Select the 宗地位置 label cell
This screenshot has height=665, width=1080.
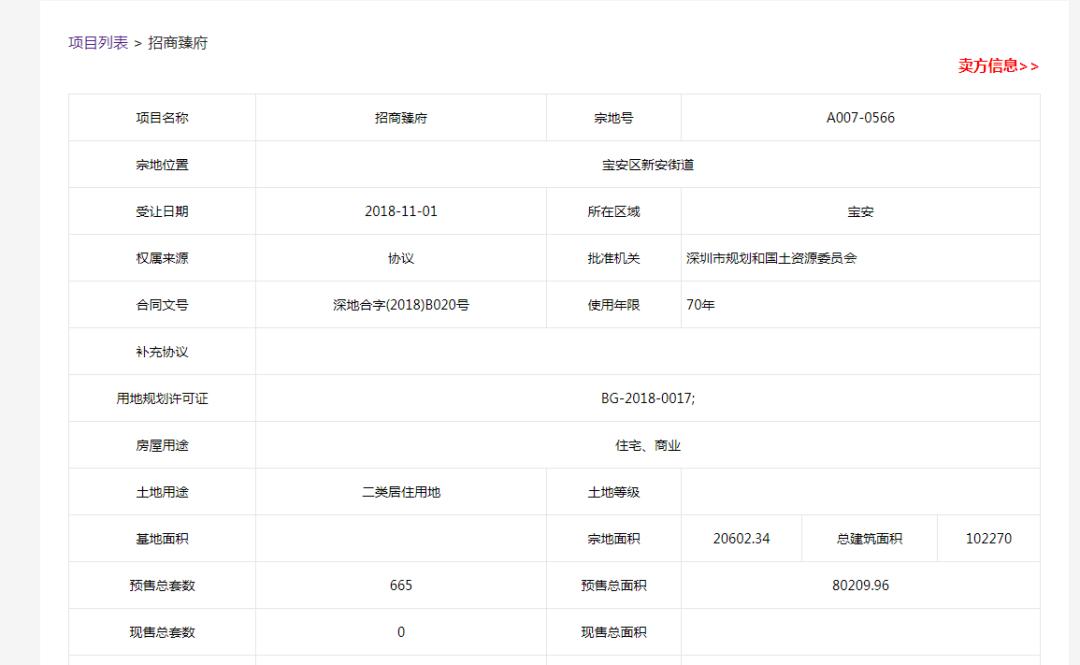point(162,165)
